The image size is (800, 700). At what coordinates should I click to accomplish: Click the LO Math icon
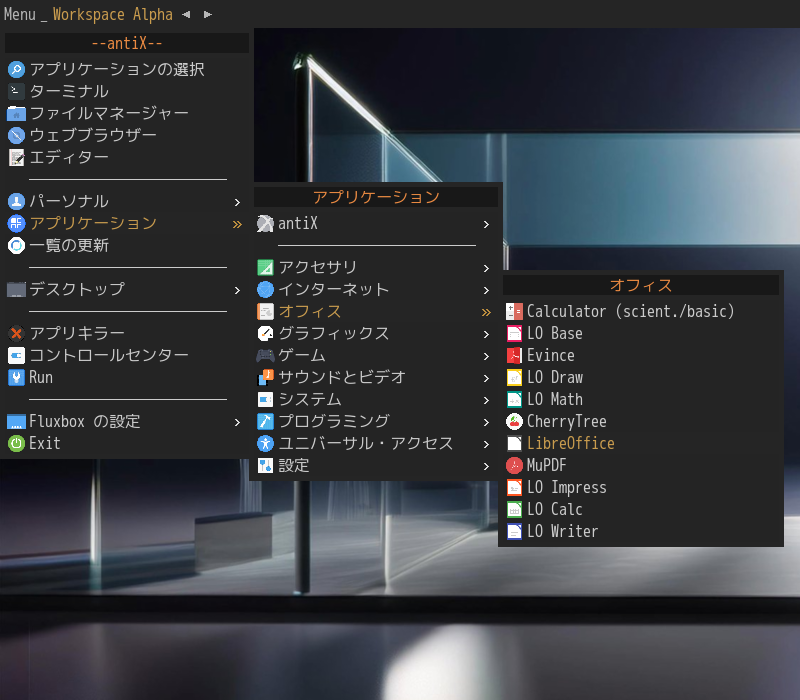tap(514, 399)
